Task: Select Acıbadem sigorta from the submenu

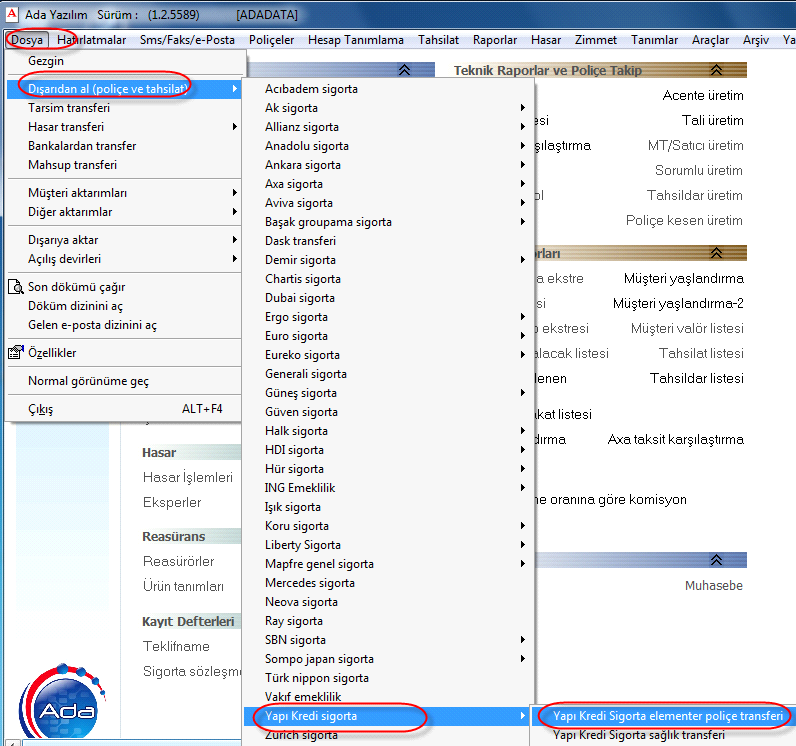Action: [311, 89]
